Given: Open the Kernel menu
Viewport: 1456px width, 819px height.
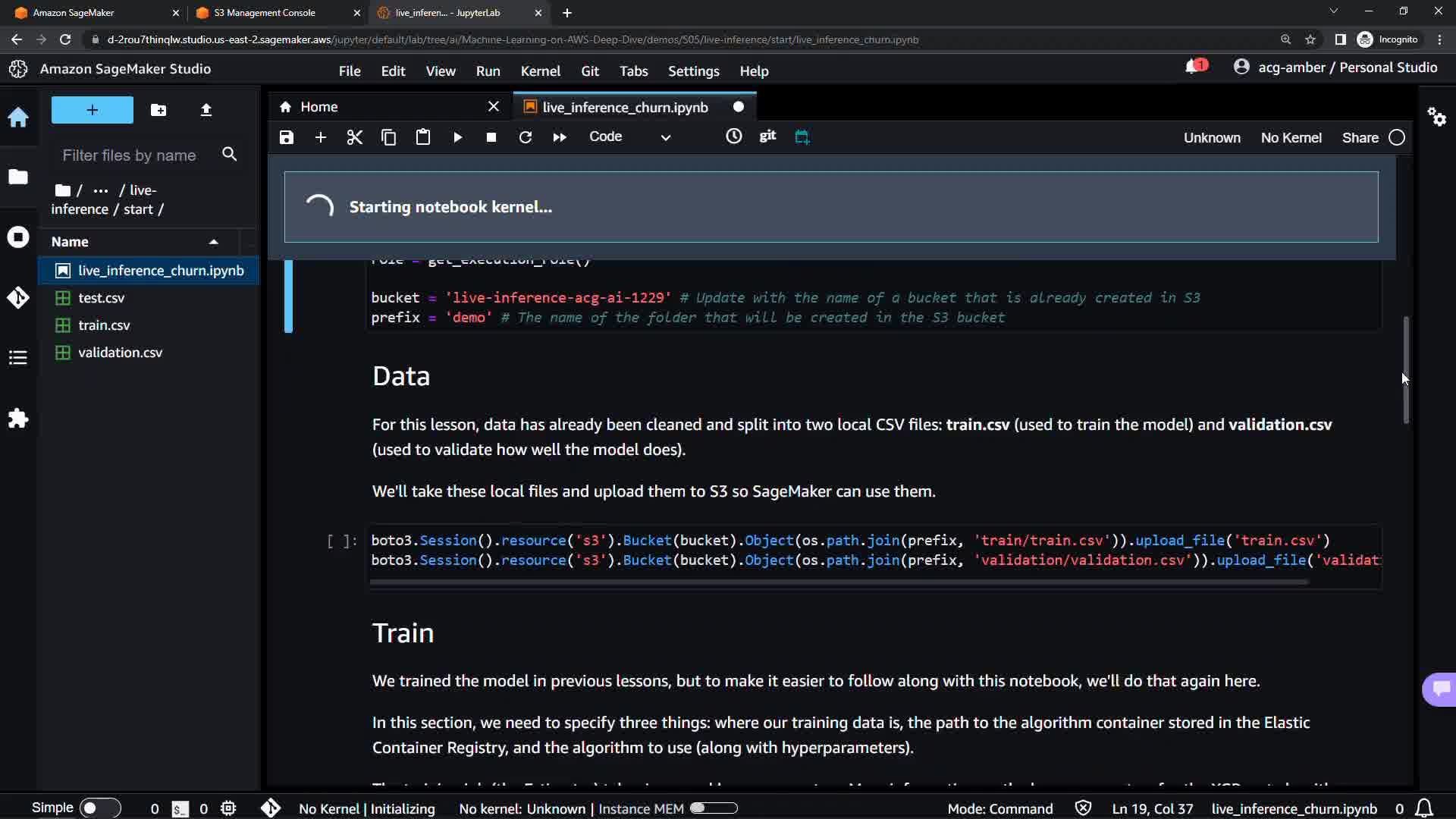Looking at the screenshot, I should point(540,71).
